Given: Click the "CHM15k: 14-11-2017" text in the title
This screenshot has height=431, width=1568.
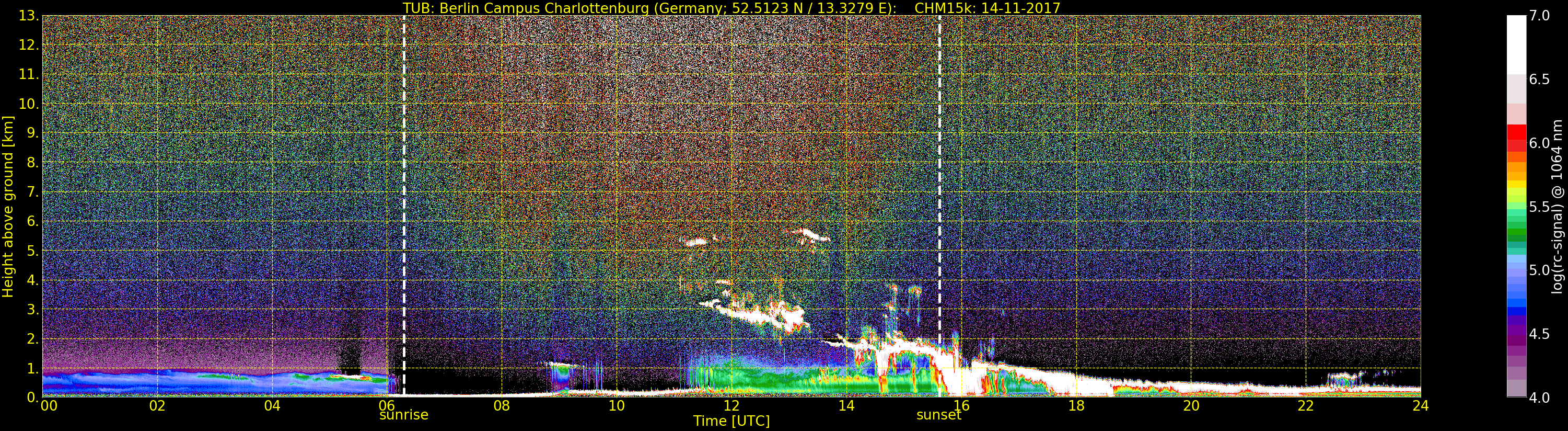Looking at the screenshot, I should click(x=988, y=8).
